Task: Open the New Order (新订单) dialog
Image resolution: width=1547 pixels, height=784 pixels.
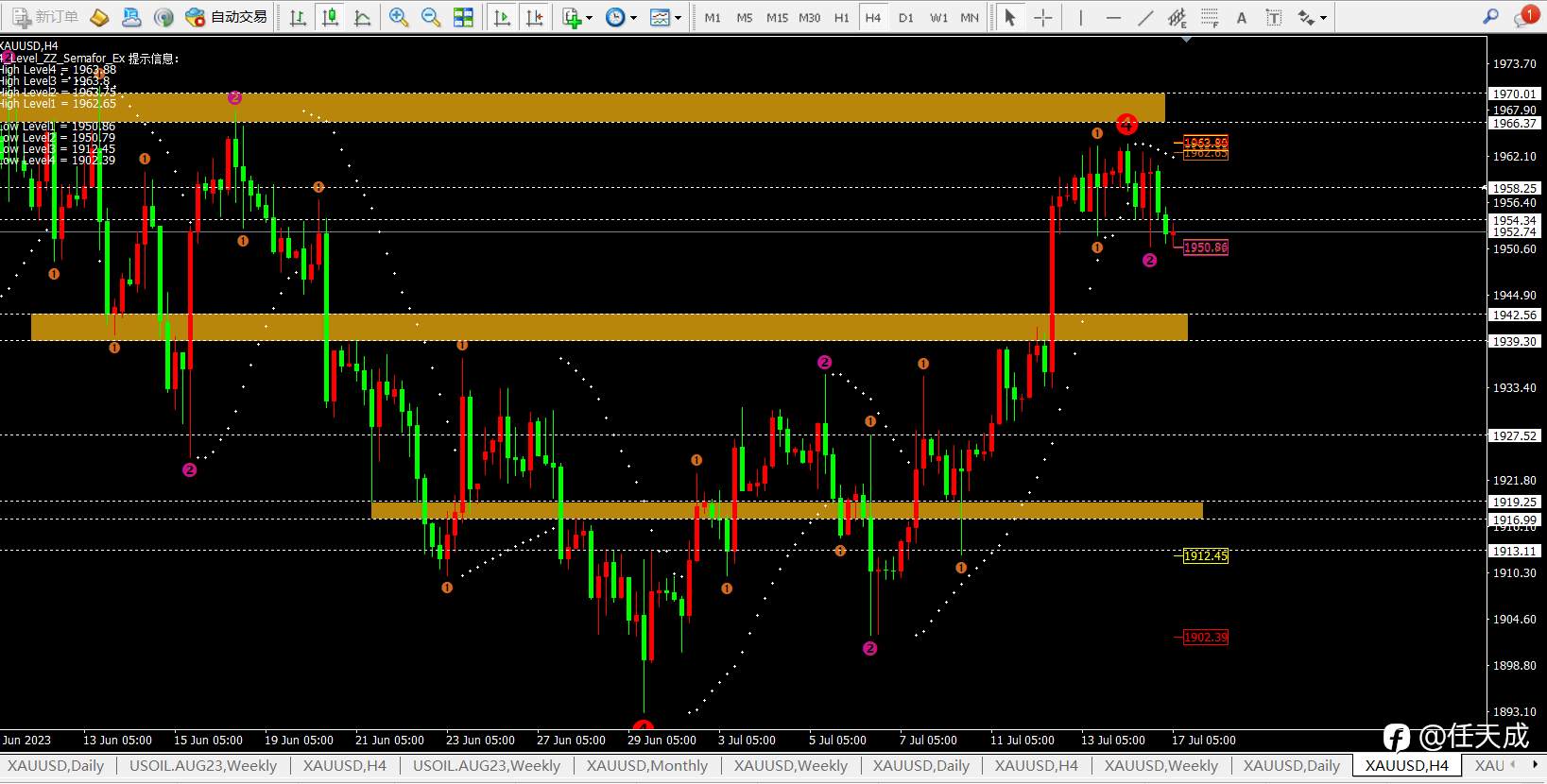Action: pos(45,17)
